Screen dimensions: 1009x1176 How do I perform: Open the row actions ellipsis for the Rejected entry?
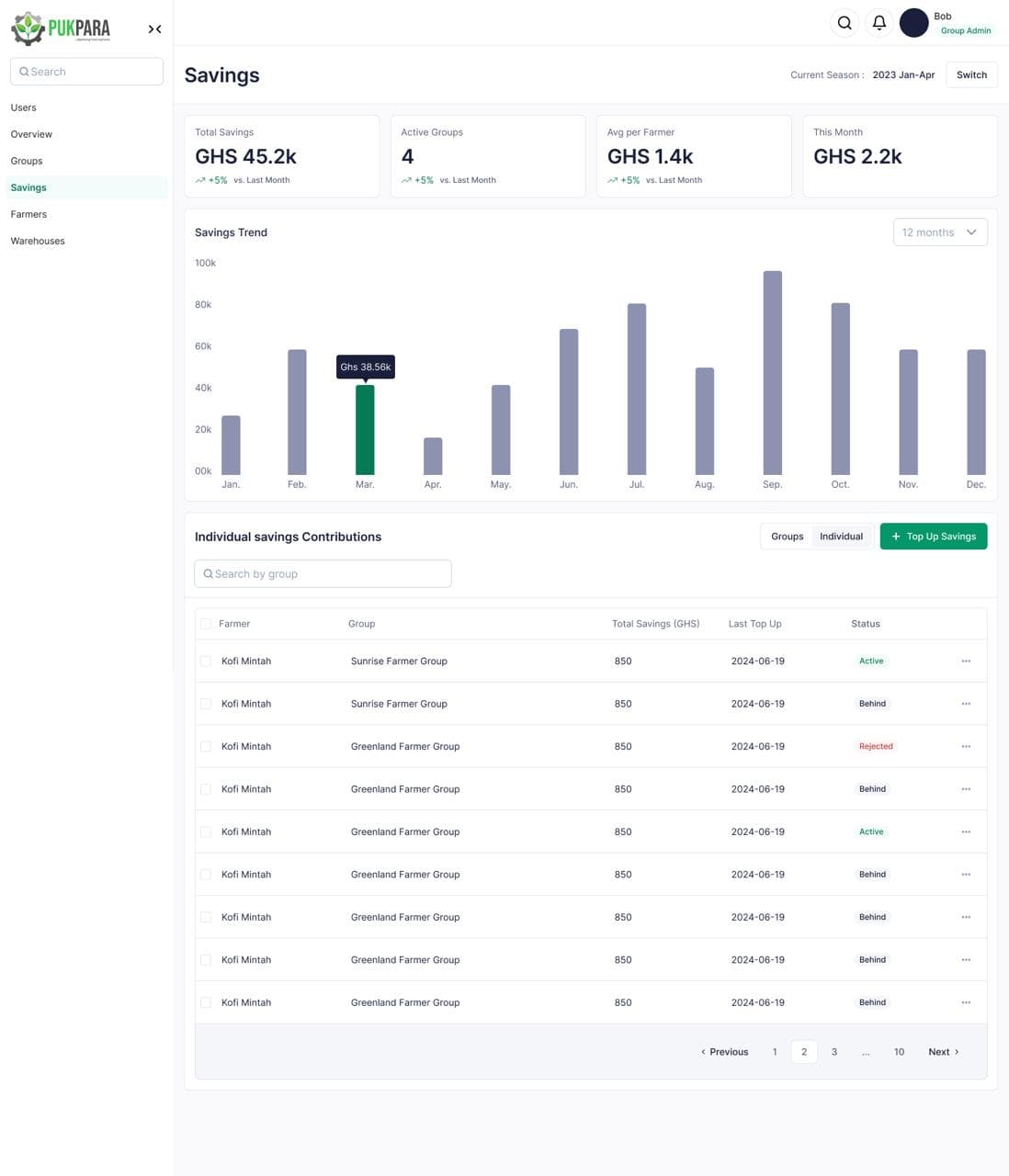pos(966,746)
